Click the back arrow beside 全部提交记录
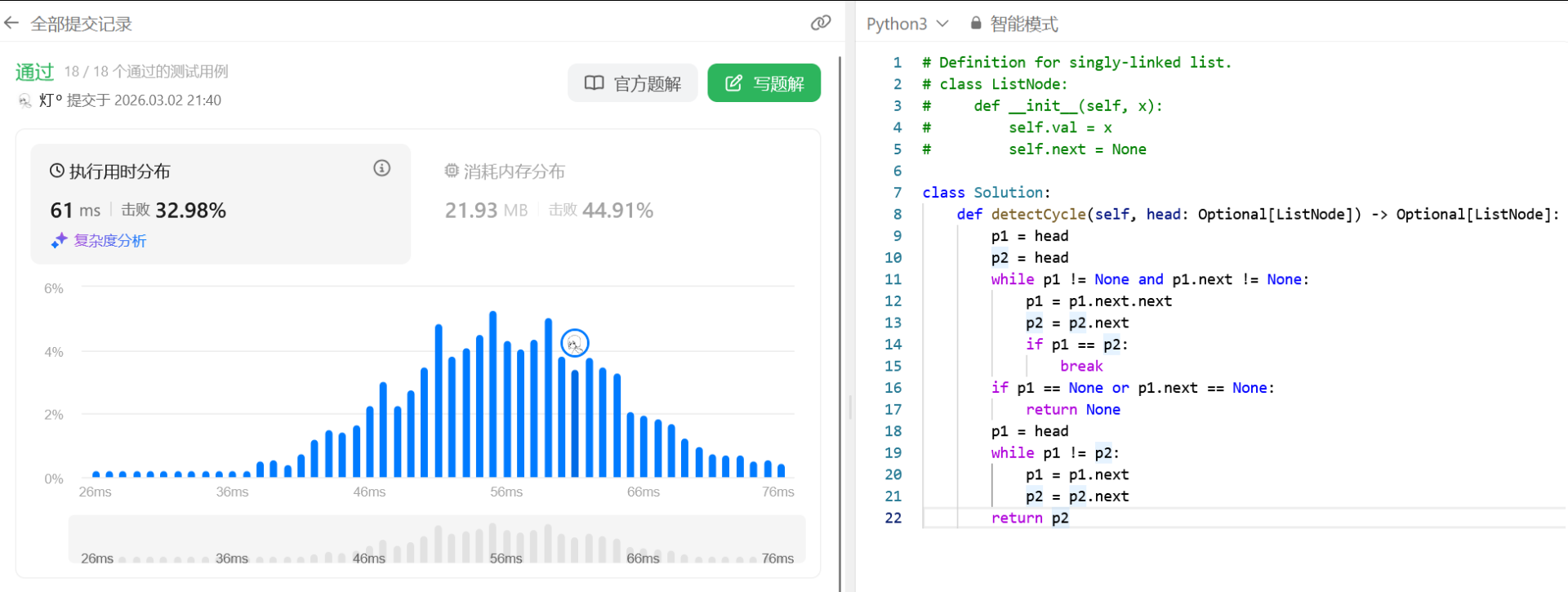 point(11,24)
